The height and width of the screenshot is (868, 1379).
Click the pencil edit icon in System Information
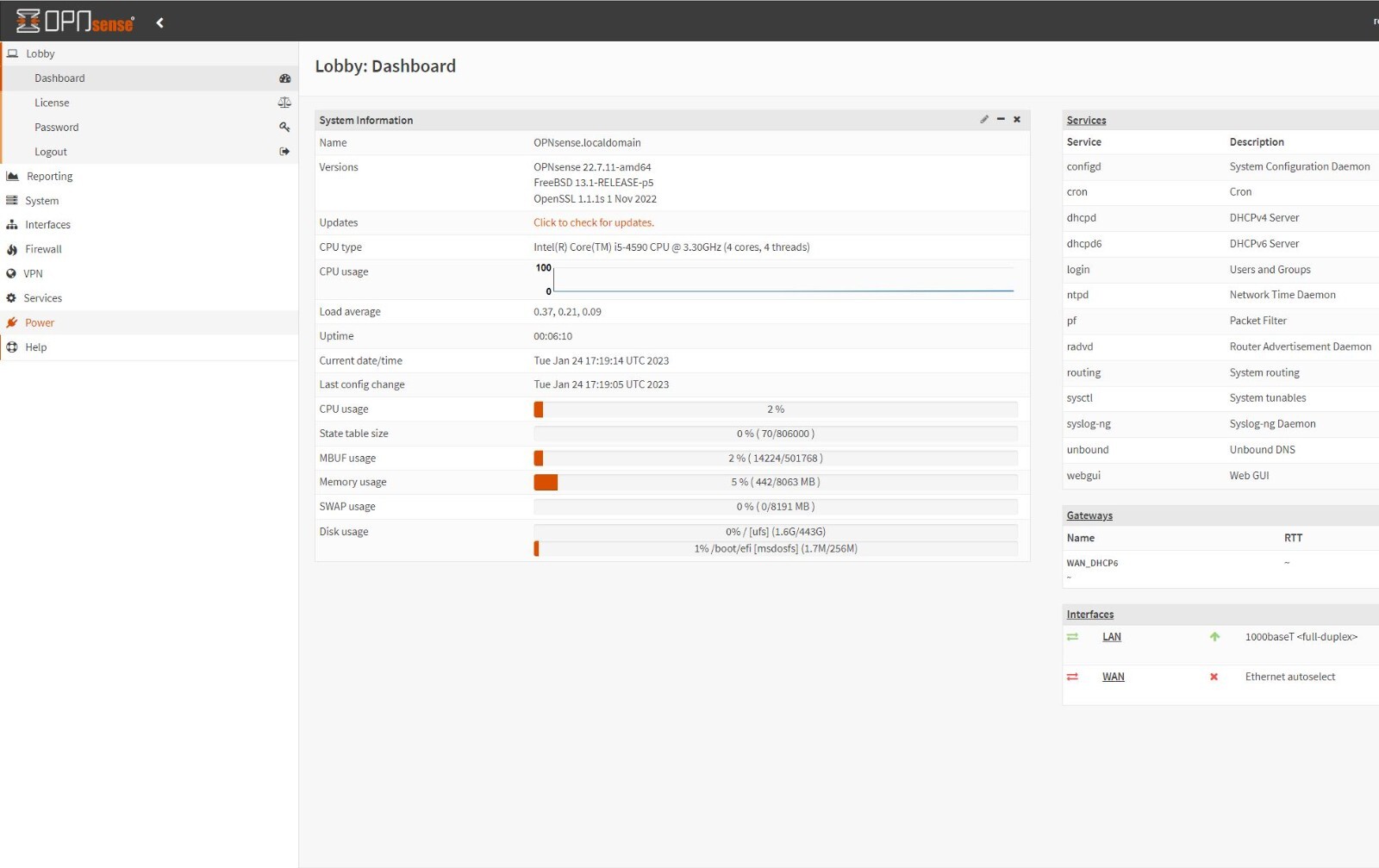983,120
